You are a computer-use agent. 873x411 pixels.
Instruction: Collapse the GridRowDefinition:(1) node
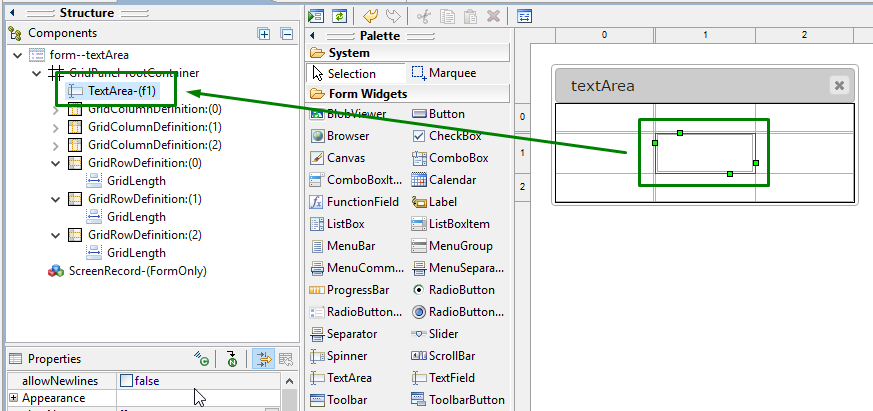(x=55, y=199)
